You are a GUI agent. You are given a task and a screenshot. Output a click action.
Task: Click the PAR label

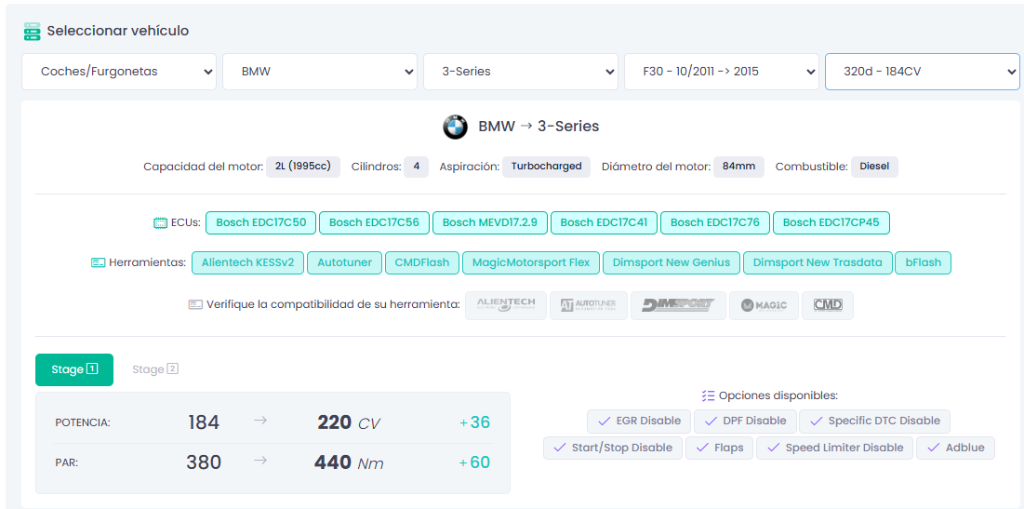coord(67,463)
